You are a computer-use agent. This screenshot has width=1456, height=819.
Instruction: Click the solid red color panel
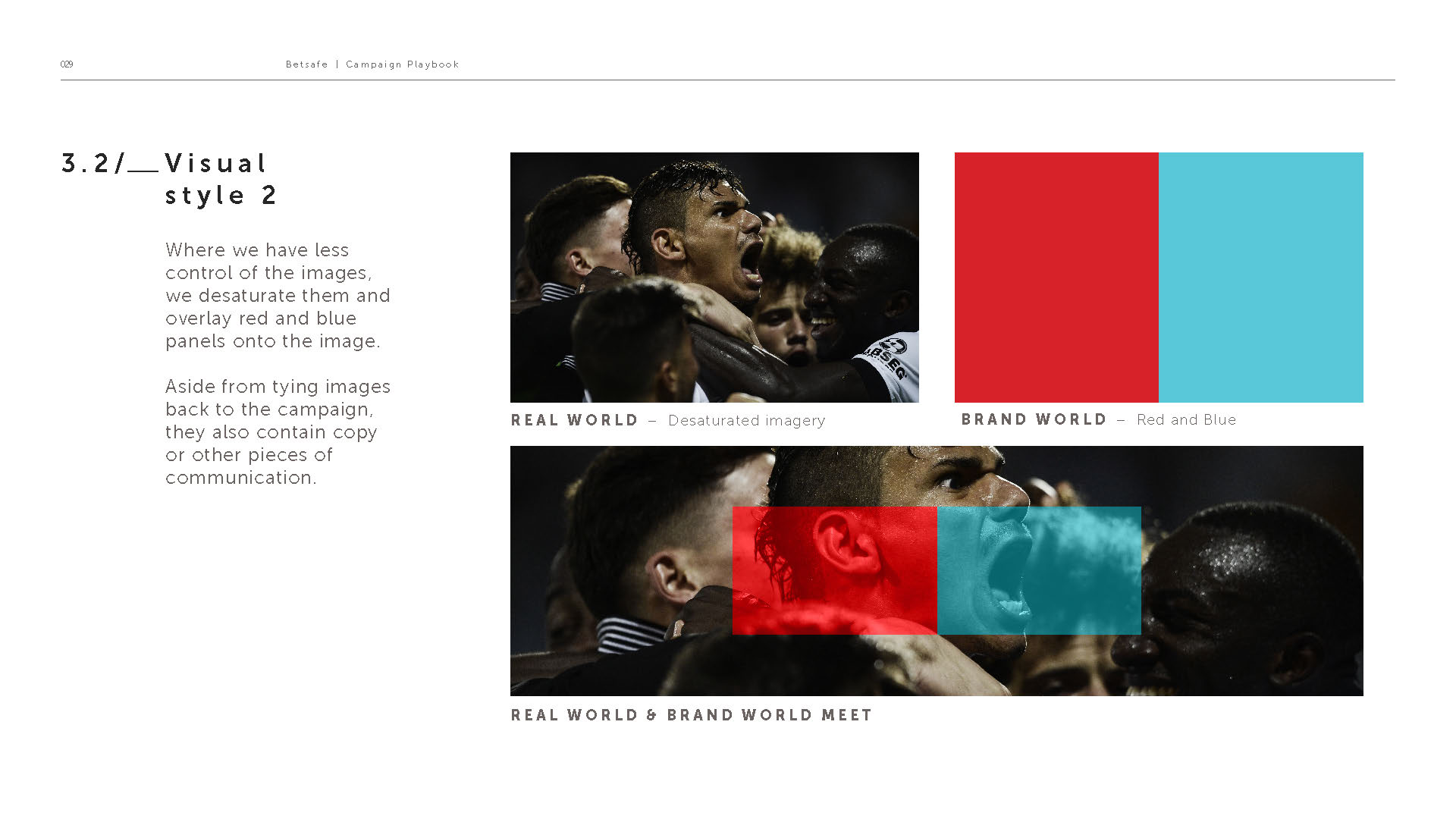[1056, 278]
